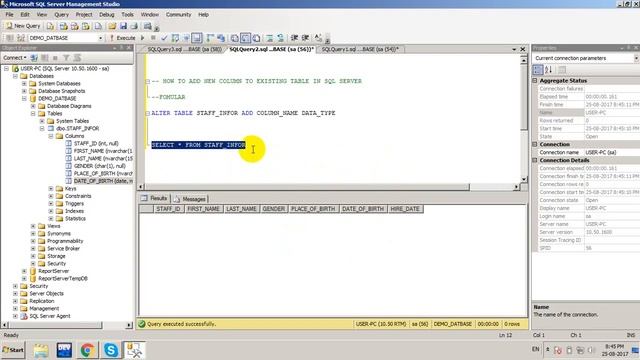Click the STAFF_ID results column header
Screen dimensions: 640x360
[168, 209]
